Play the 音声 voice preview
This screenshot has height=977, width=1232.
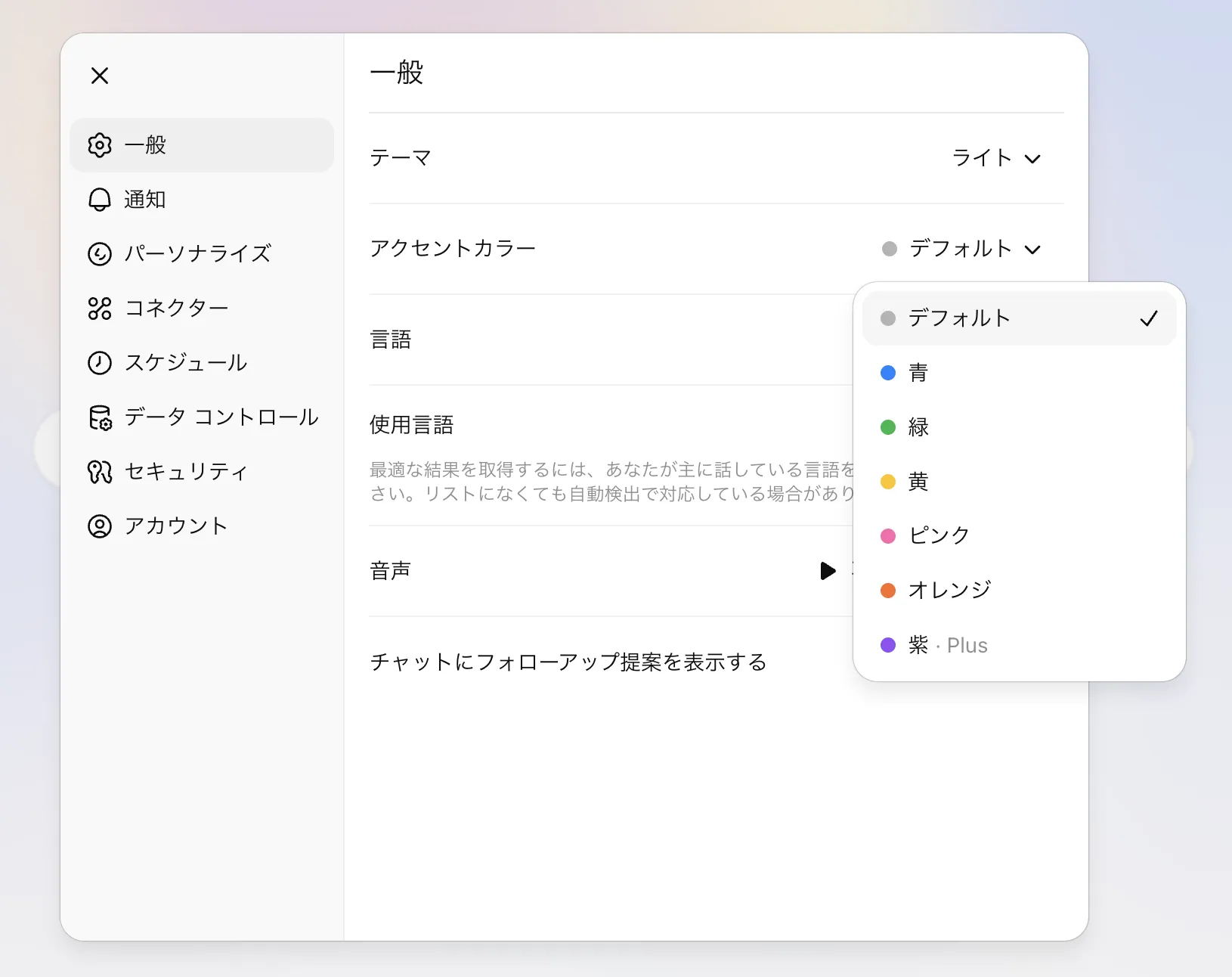click(828, 571)
